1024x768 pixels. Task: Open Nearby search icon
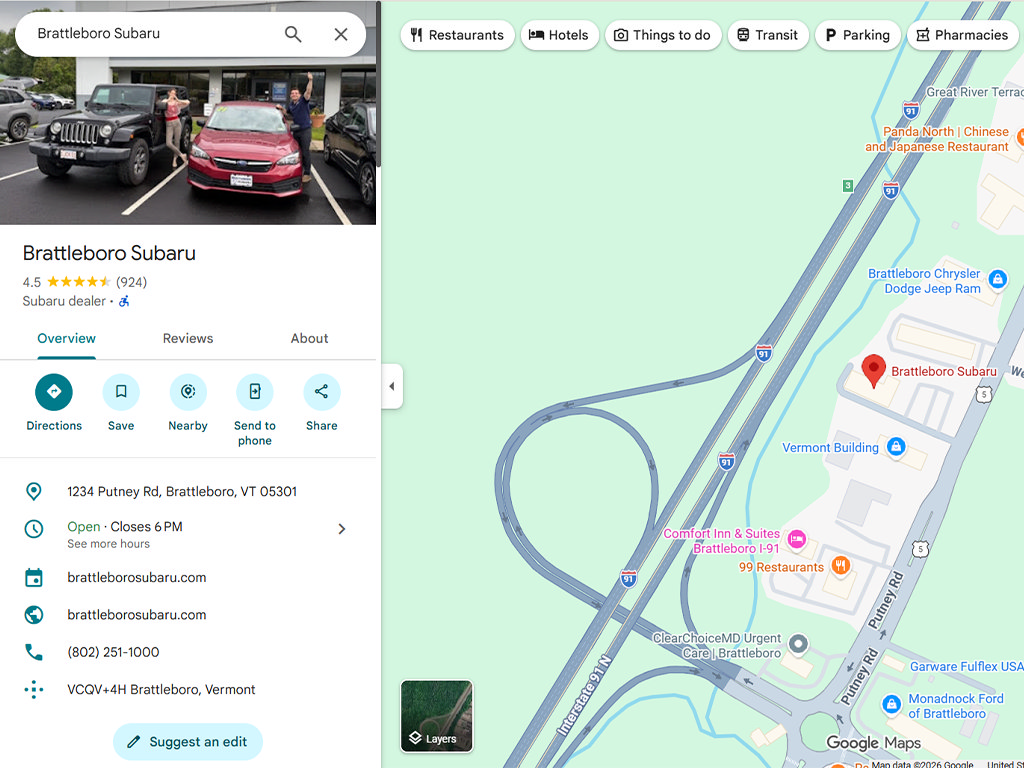coord(188,392)
